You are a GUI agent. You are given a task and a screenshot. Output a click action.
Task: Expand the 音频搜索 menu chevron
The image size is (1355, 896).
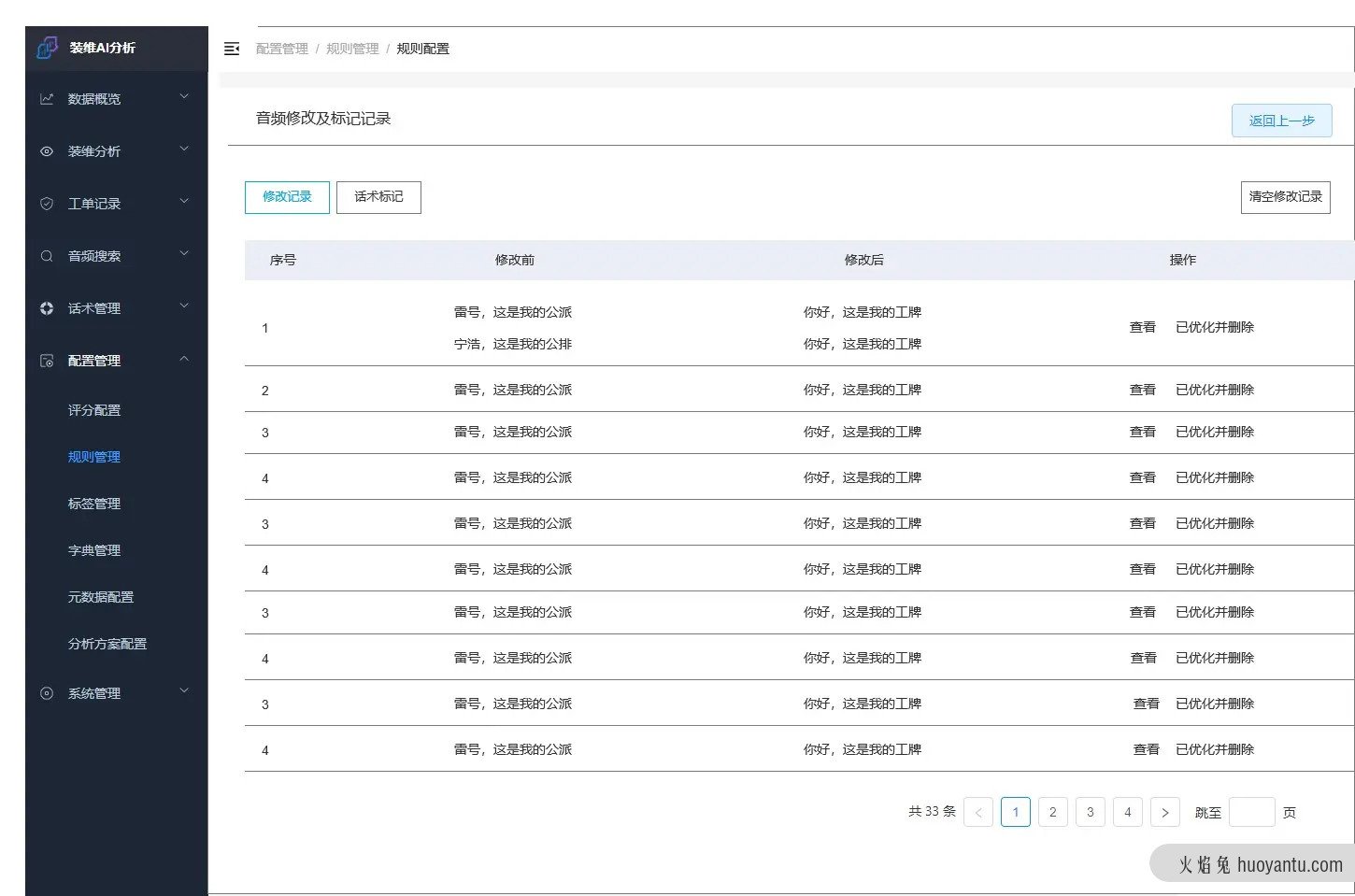[x=184, y=253]
